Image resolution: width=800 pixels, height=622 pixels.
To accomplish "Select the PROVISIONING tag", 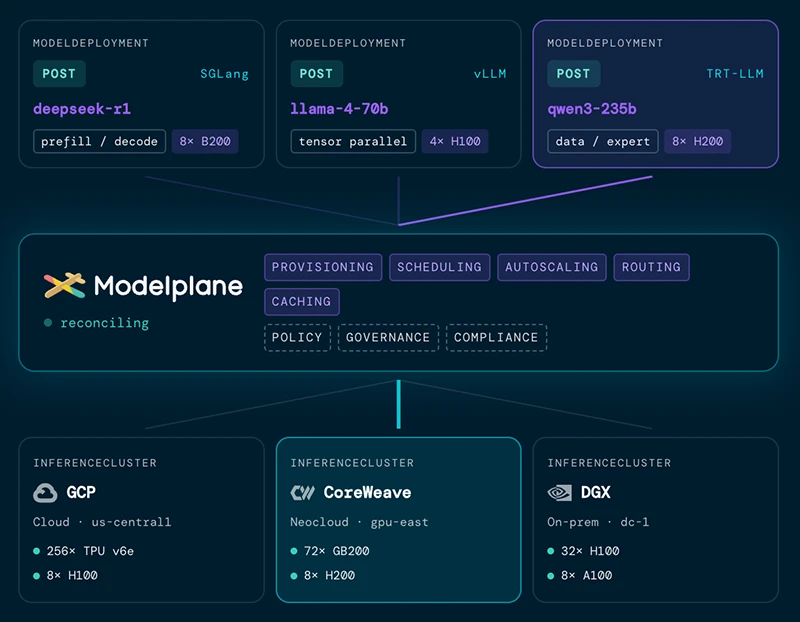I will coord(323,267).
